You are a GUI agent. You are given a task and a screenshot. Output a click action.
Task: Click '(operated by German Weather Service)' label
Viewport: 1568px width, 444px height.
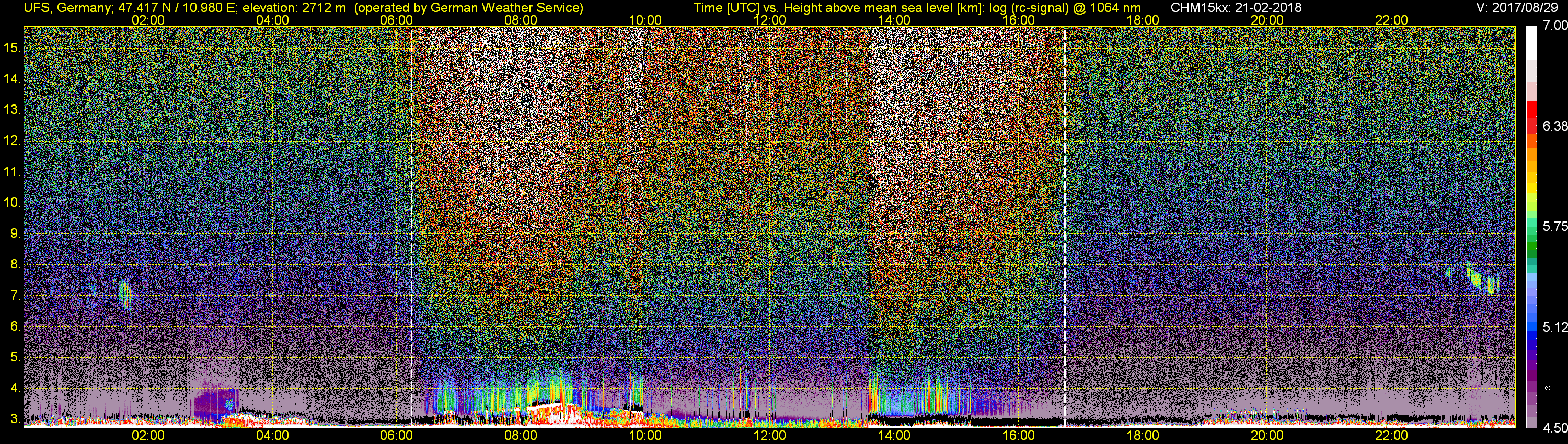[469, 8]
